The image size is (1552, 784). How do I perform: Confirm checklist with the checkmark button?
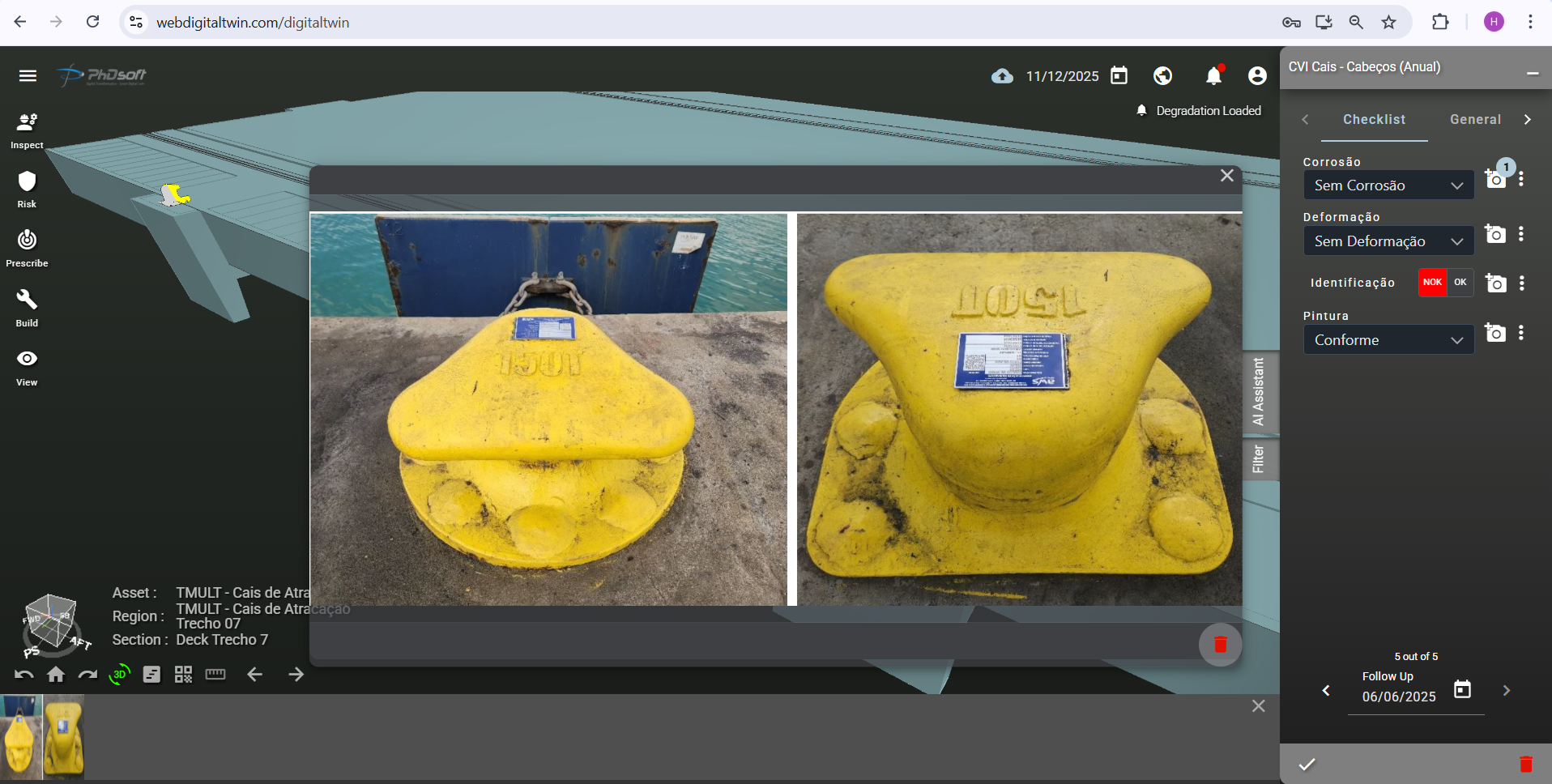1307,764
